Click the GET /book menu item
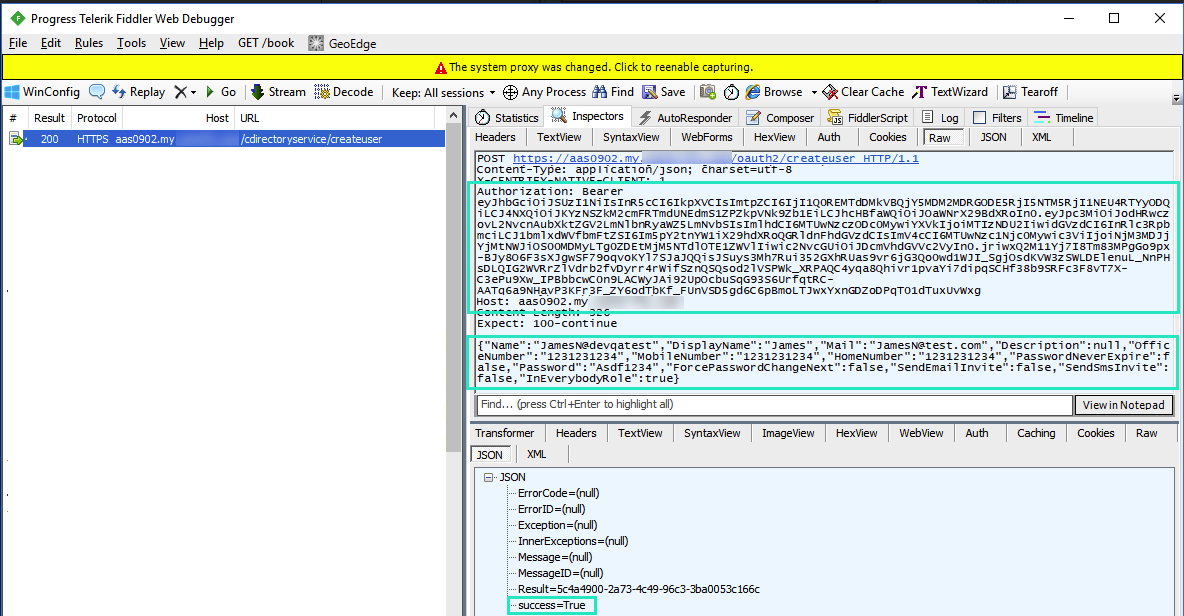This screenshot has width=1184, height=616. 266,43
